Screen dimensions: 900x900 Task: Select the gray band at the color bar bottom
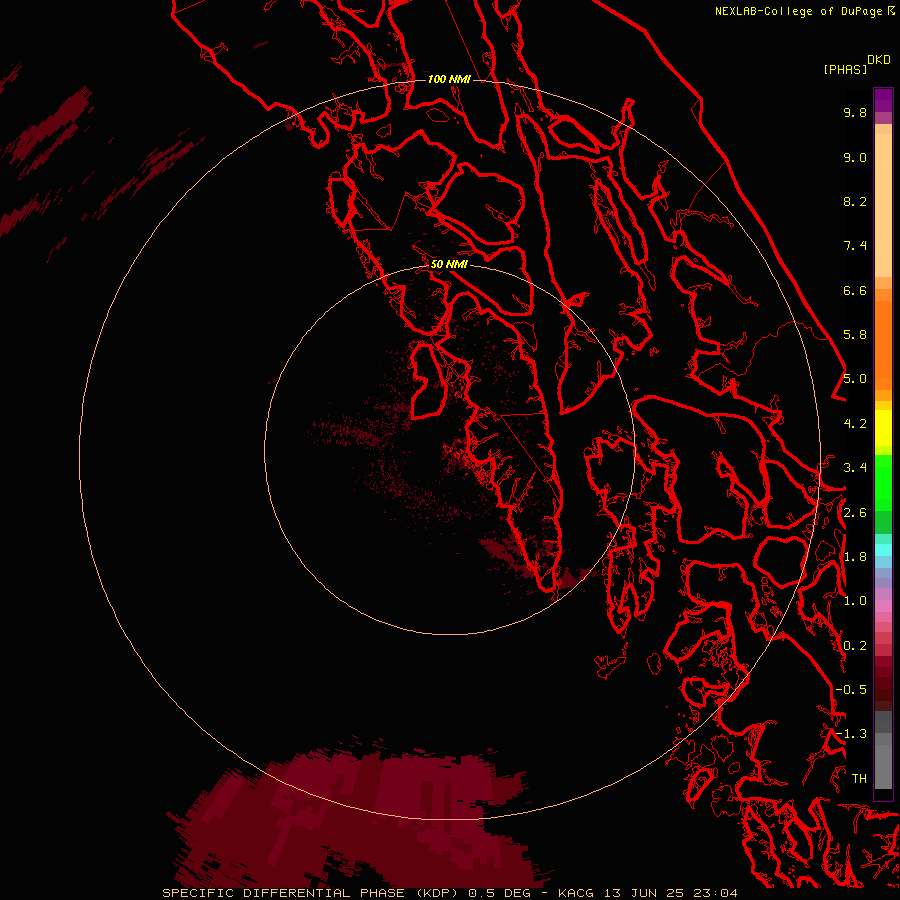click(x=883, y=766)
